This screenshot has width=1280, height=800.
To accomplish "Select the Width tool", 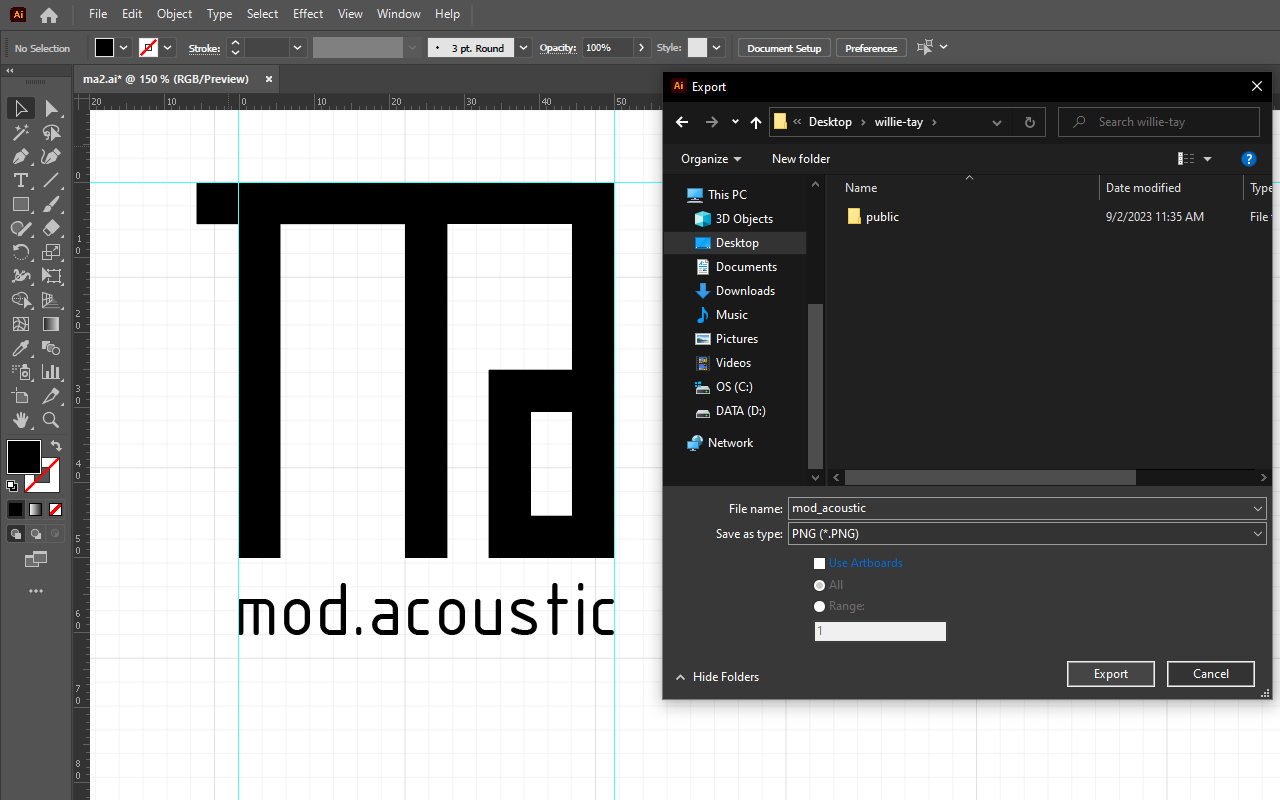I will click(21, 276).
